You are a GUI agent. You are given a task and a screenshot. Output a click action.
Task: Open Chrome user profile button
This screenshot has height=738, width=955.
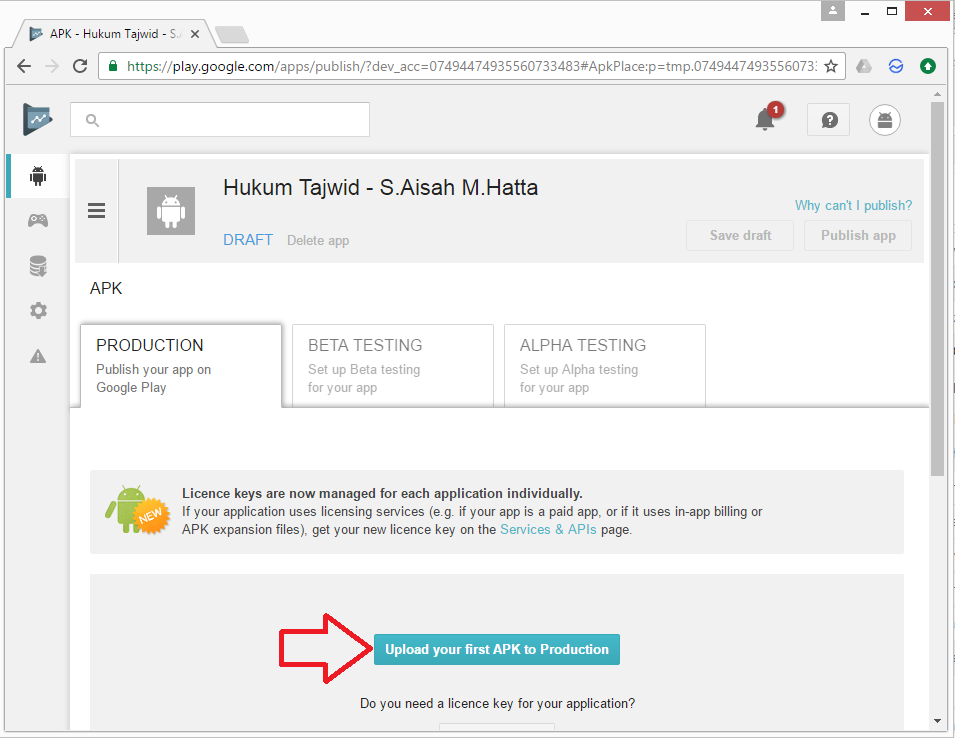coord(833,10)
